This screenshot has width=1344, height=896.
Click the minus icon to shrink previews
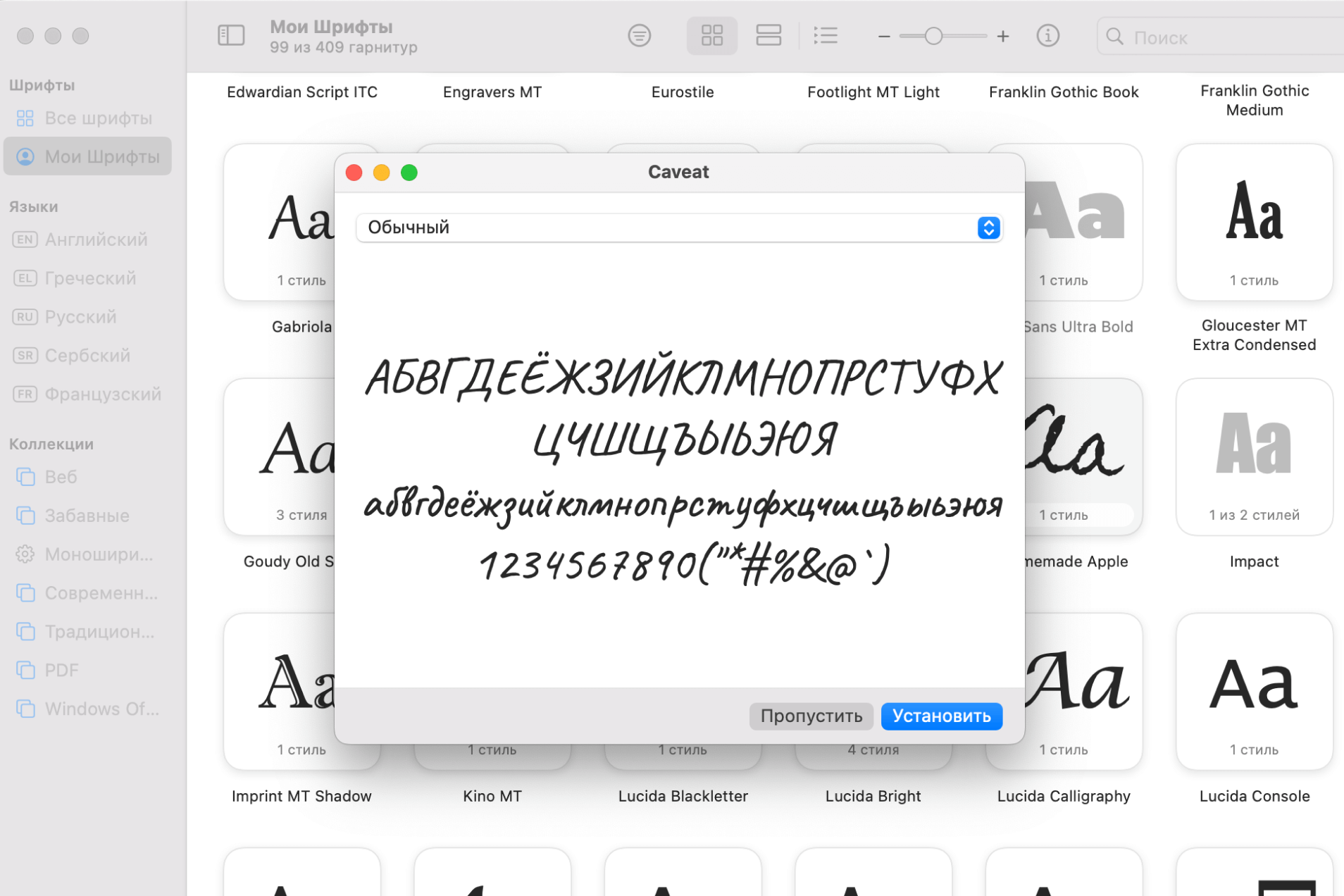click(x=884, y=36)
